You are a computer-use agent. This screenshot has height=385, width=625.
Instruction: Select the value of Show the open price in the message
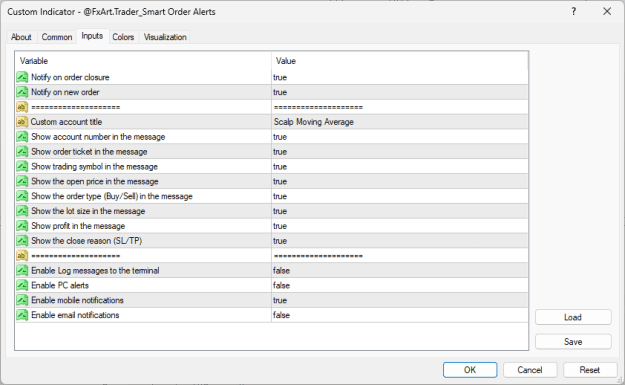point(399,181)
